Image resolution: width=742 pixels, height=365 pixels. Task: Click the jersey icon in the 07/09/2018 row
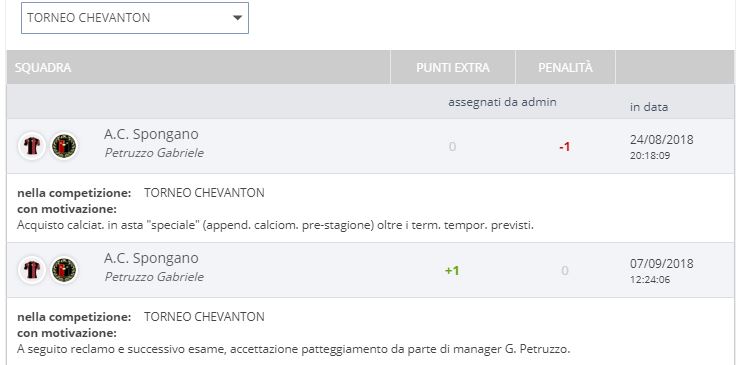tap(32, 270)
